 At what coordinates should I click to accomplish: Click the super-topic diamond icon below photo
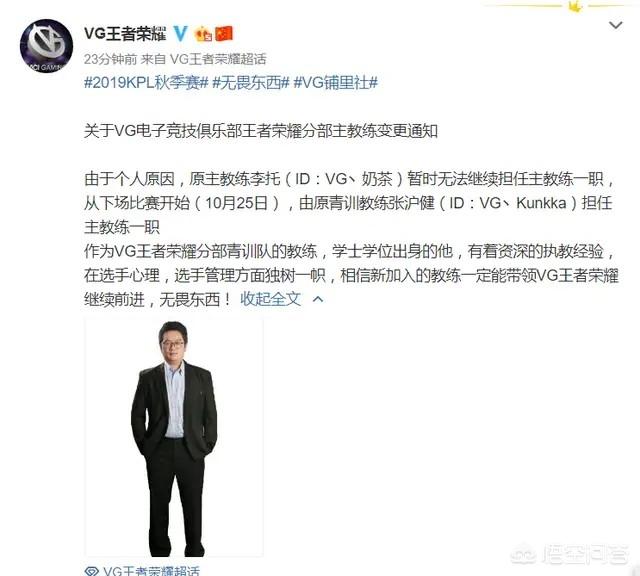coord(91,571)
